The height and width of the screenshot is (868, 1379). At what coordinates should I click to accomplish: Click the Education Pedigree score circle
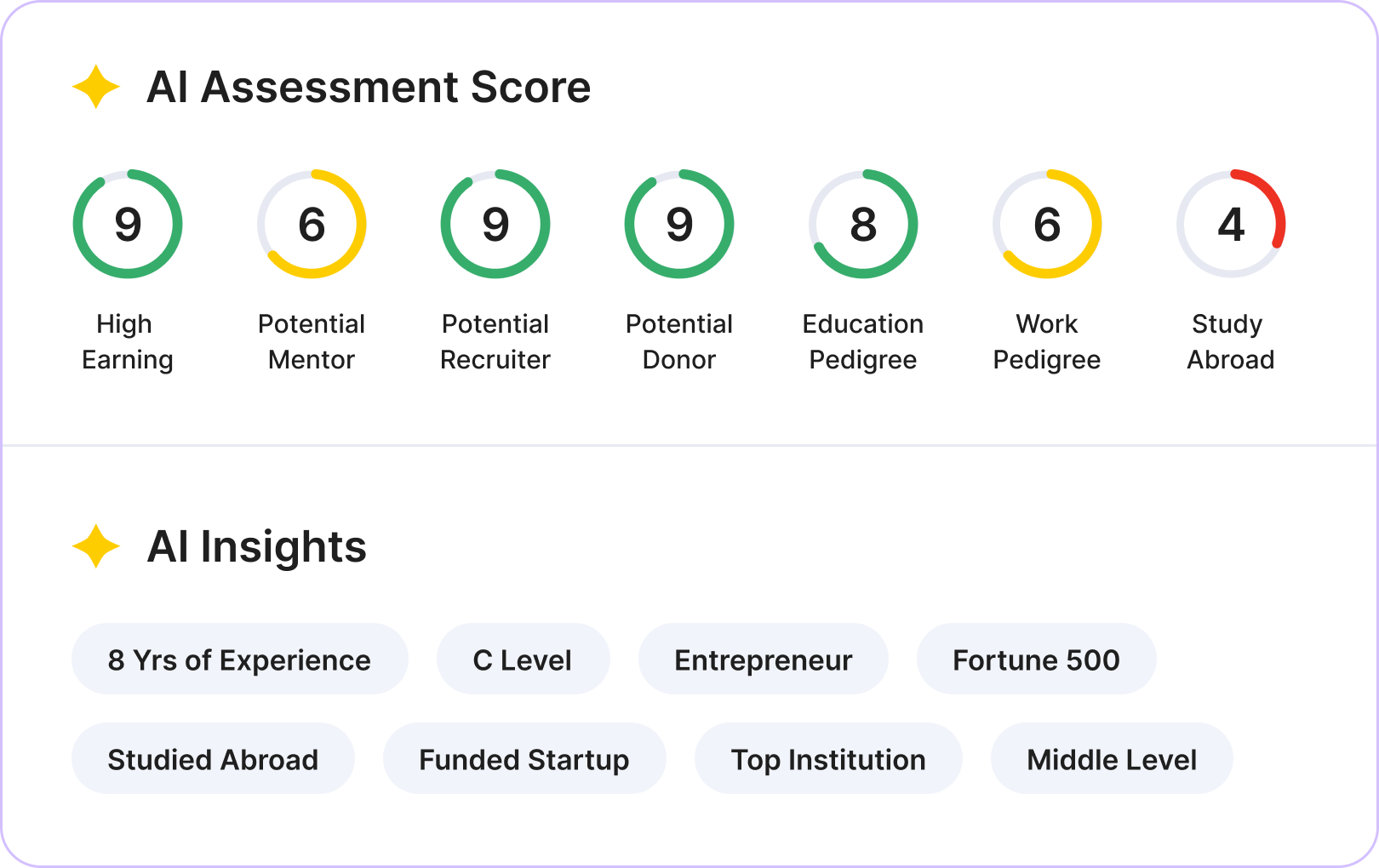click(863, 224)
